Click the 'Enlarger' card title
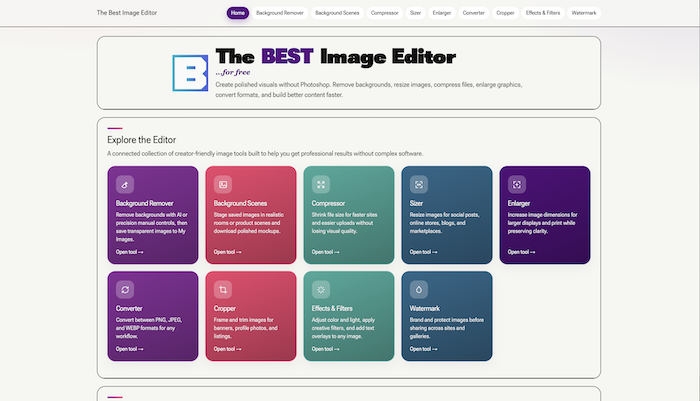The height and width of the screenshot is (401, 700). coord(519,203)
